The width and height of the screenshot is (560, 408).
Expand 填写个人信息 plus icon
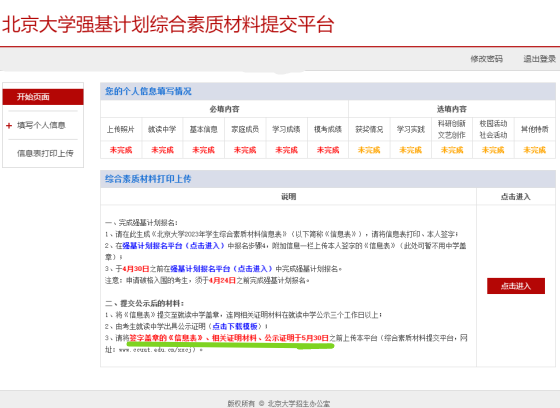click(x=9, y=125)
